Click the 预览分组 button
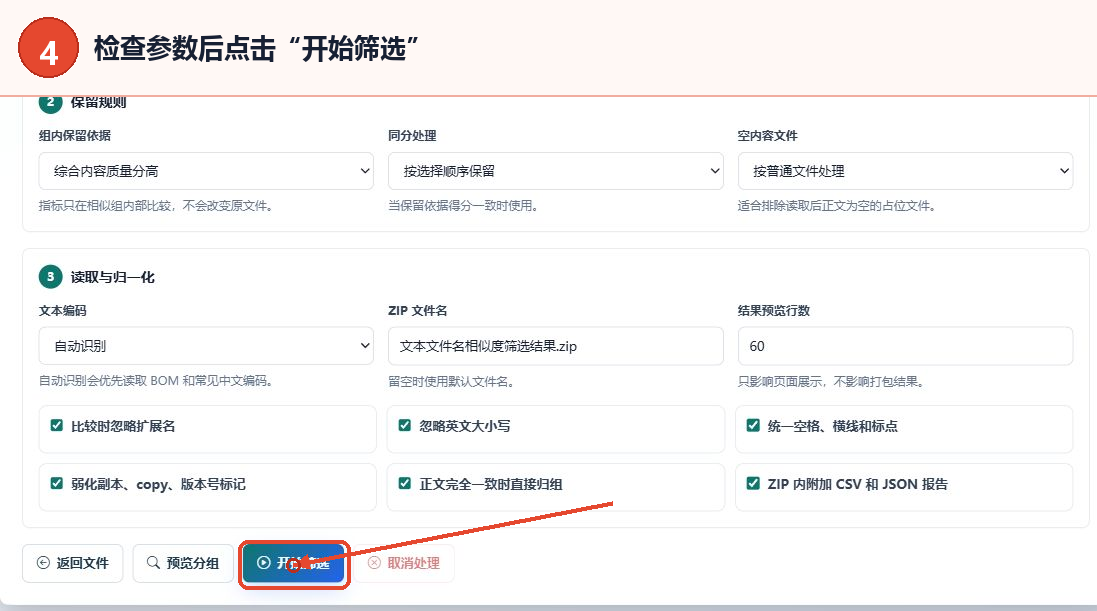This screenshot has width=1097, height=611. coord(183,563)
